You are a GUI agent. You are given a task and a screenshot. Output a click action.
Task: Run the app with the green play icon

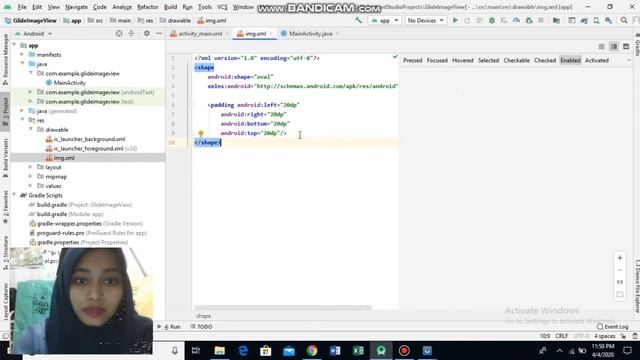(455, 20)
